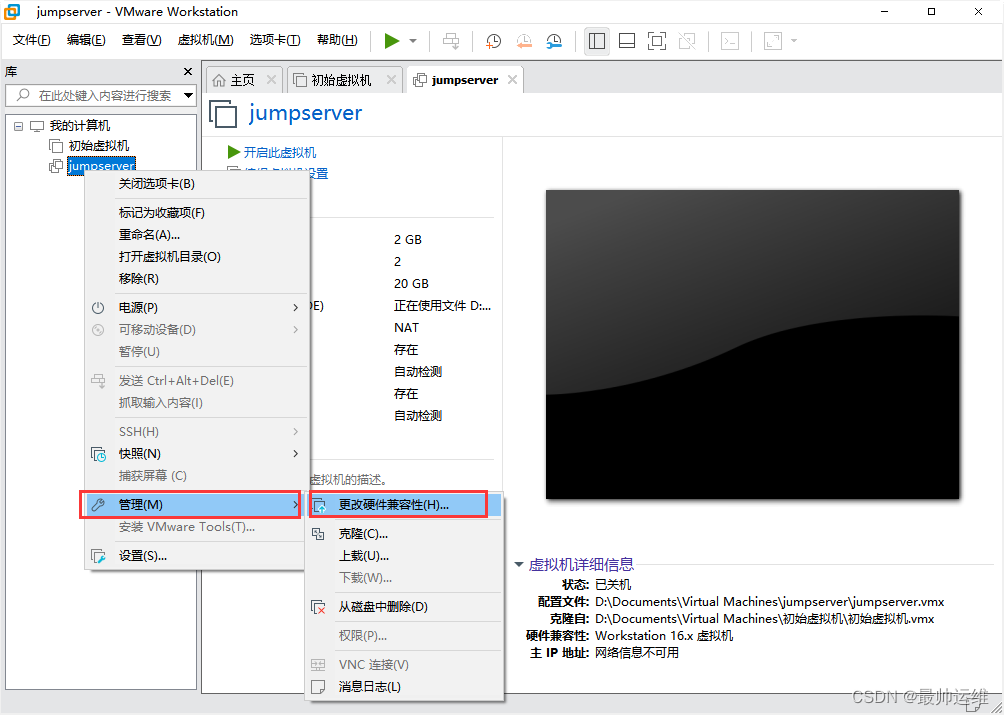Choose 关闭选项卡(B) in context menu
Image resolution: width=1004 pixels, height=715 pixels.
pyautogui.click(x=196, y=184)
